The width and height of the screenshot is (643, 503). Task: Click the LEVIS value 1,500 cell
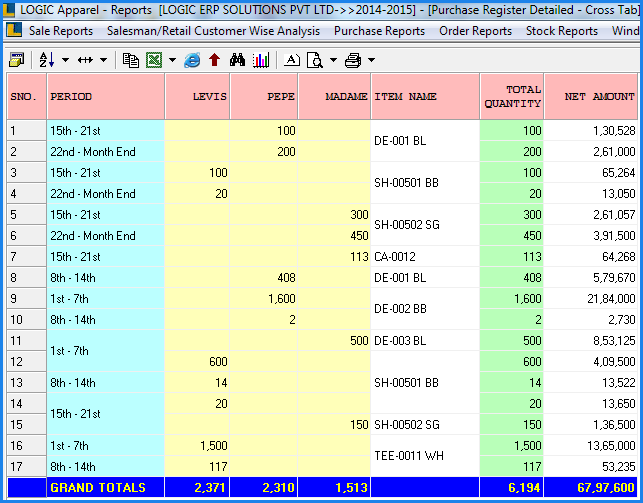click(x=197, y=446)
